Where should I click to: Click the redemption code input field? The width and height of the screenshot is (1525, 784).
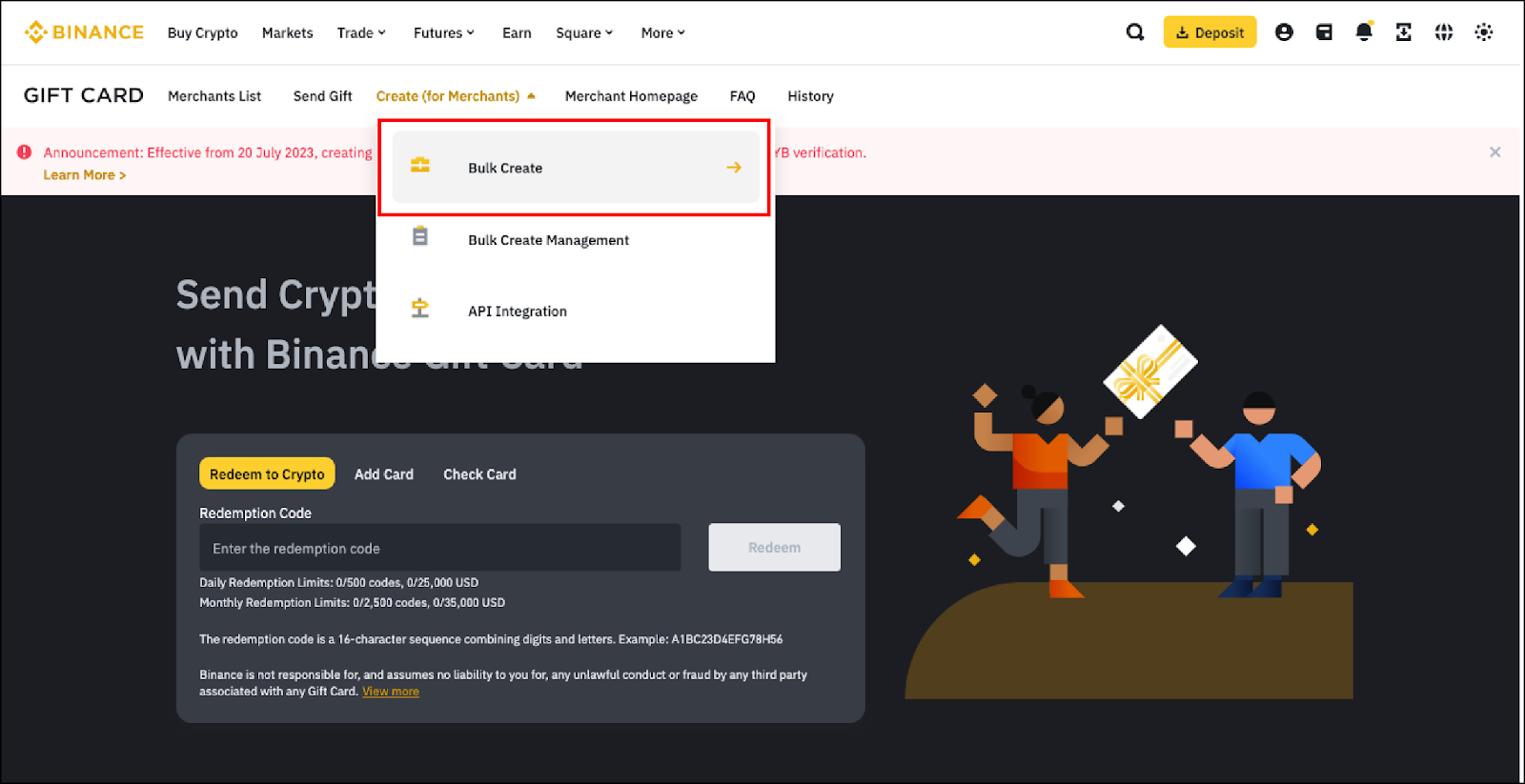pos(439,549)
